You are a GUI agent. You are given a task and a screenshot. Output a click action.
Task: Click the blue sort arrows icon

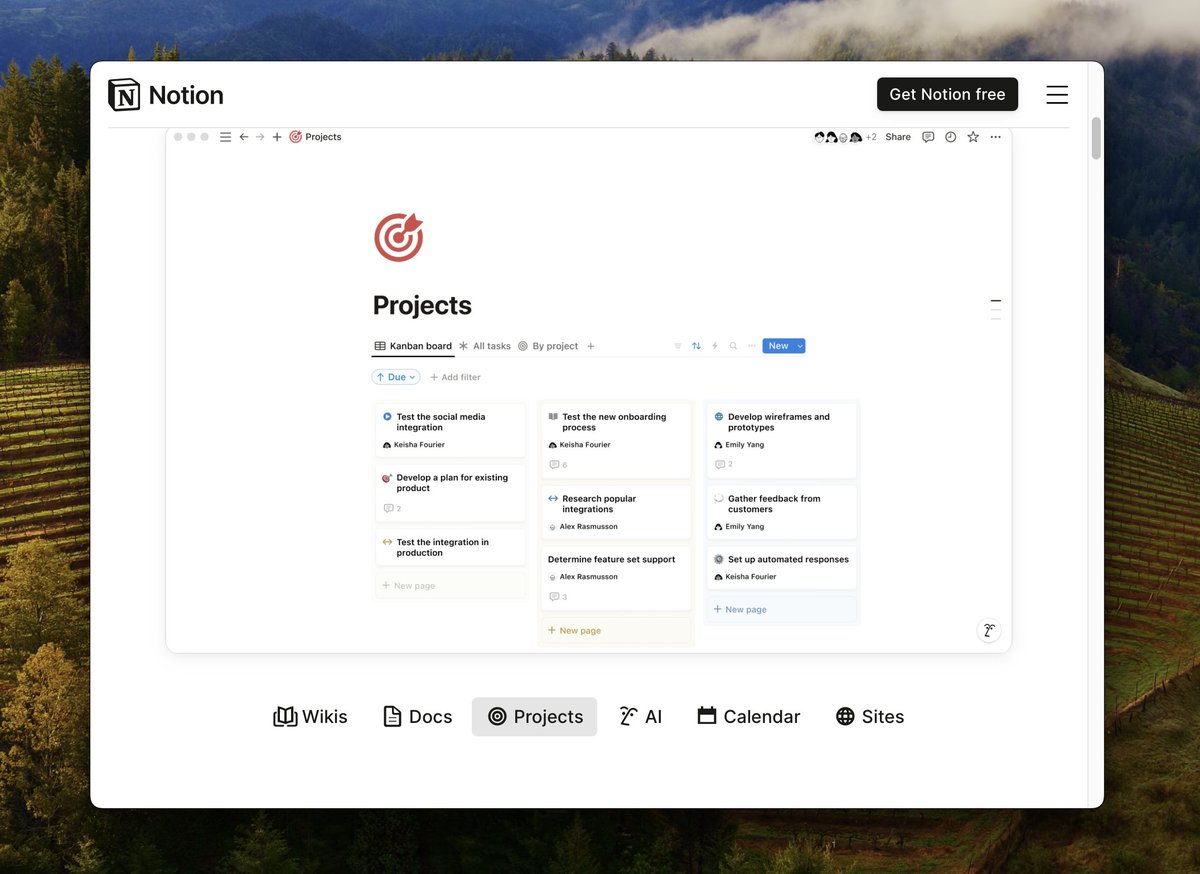[696, 346]
